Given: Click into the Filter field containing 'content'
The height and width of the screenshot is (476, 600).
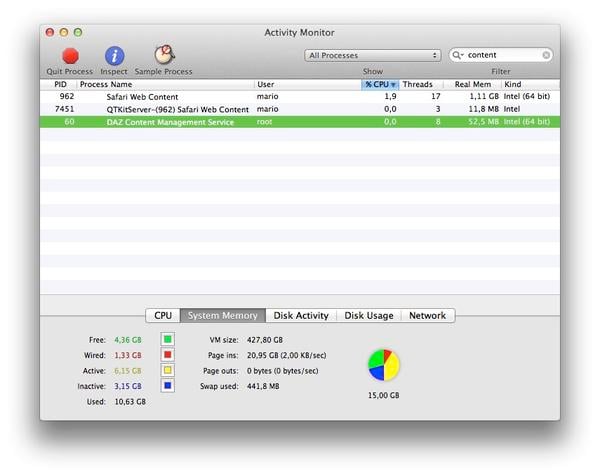Looking at the screenshot, I should [x=501, y=55].
